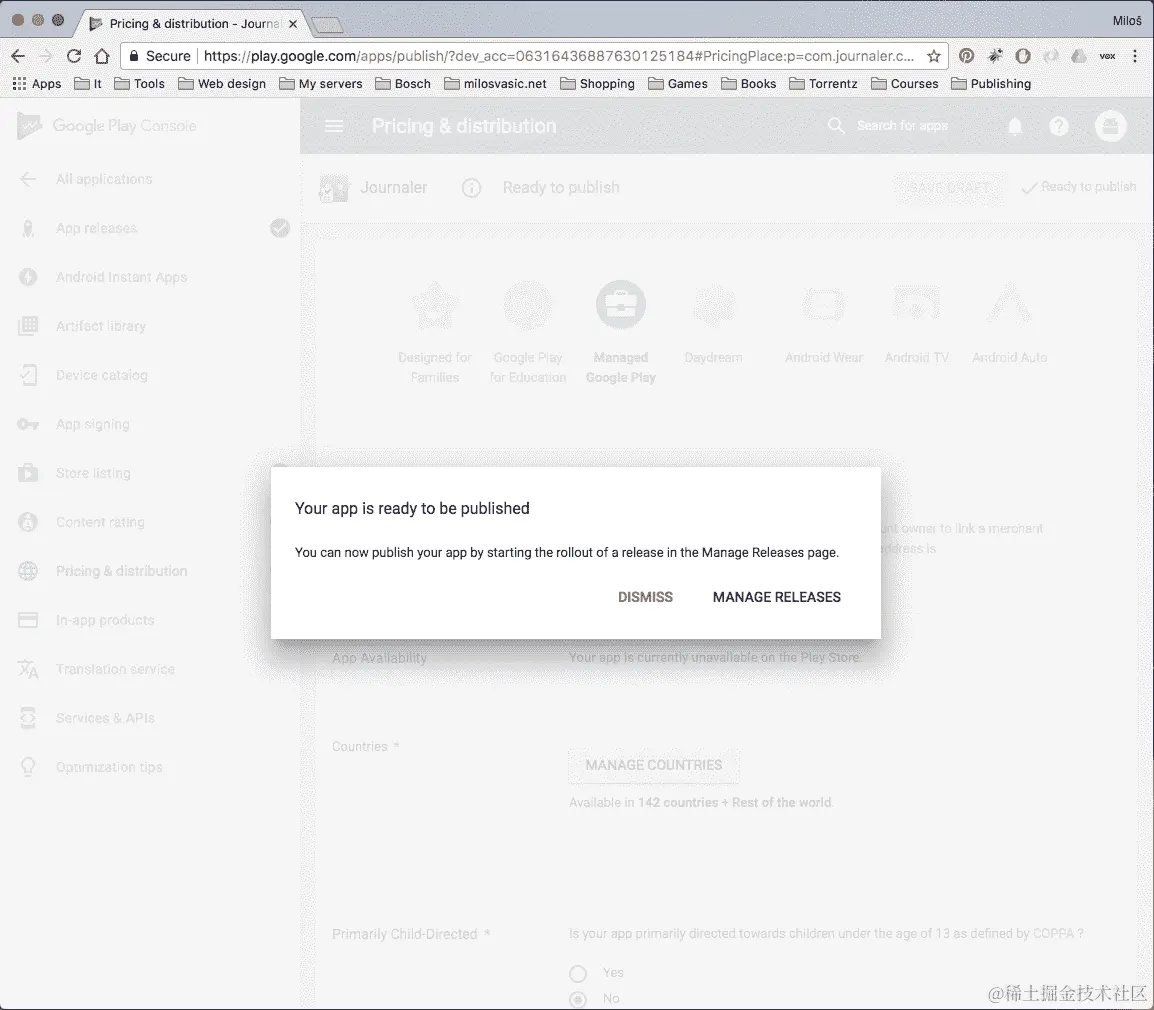The height and width of the screenshot is (1010, 1154).
Task: Reload the current page
Action: coord(74,56)
